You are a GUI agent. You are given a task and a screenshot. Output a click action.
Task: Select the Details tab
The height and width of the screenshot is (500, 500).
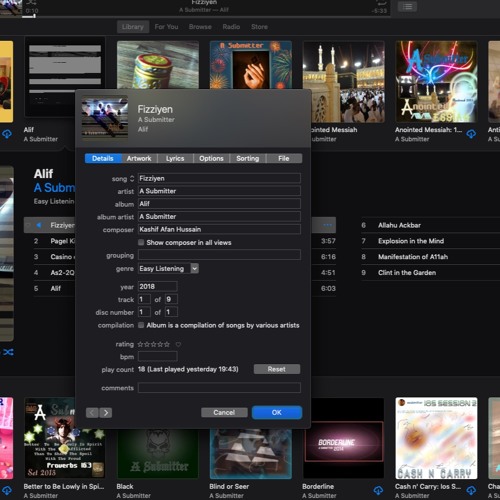coord(103,158)
